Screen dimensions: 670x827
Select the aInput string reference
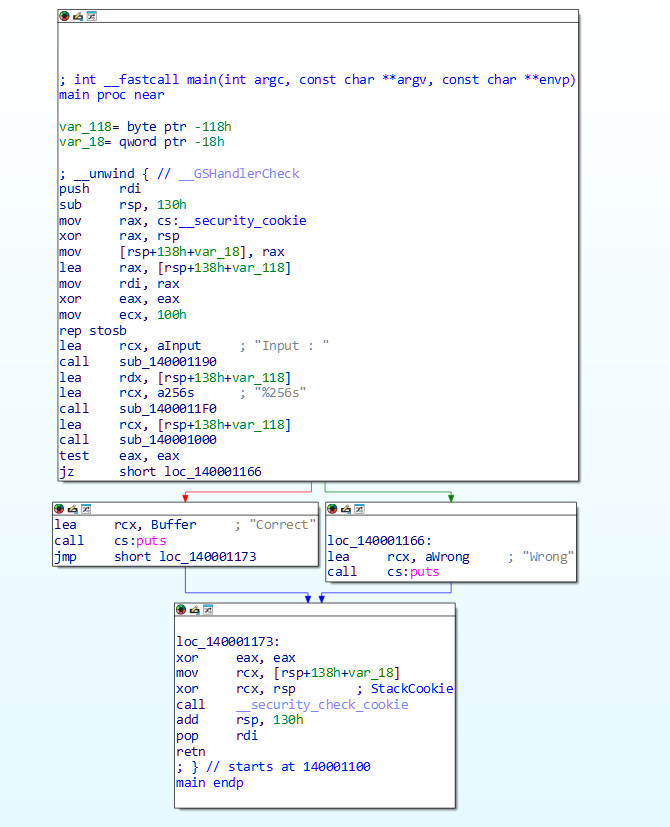pos(179,346)
